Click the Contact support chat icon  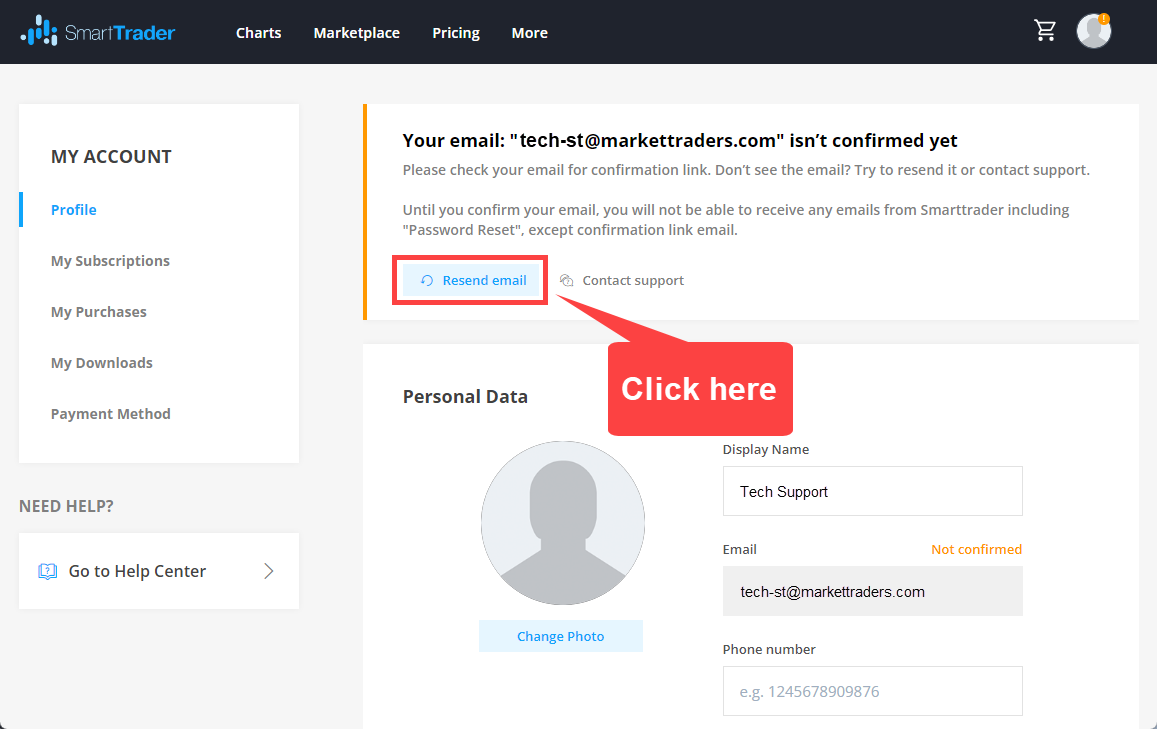[x=566, y=281]
